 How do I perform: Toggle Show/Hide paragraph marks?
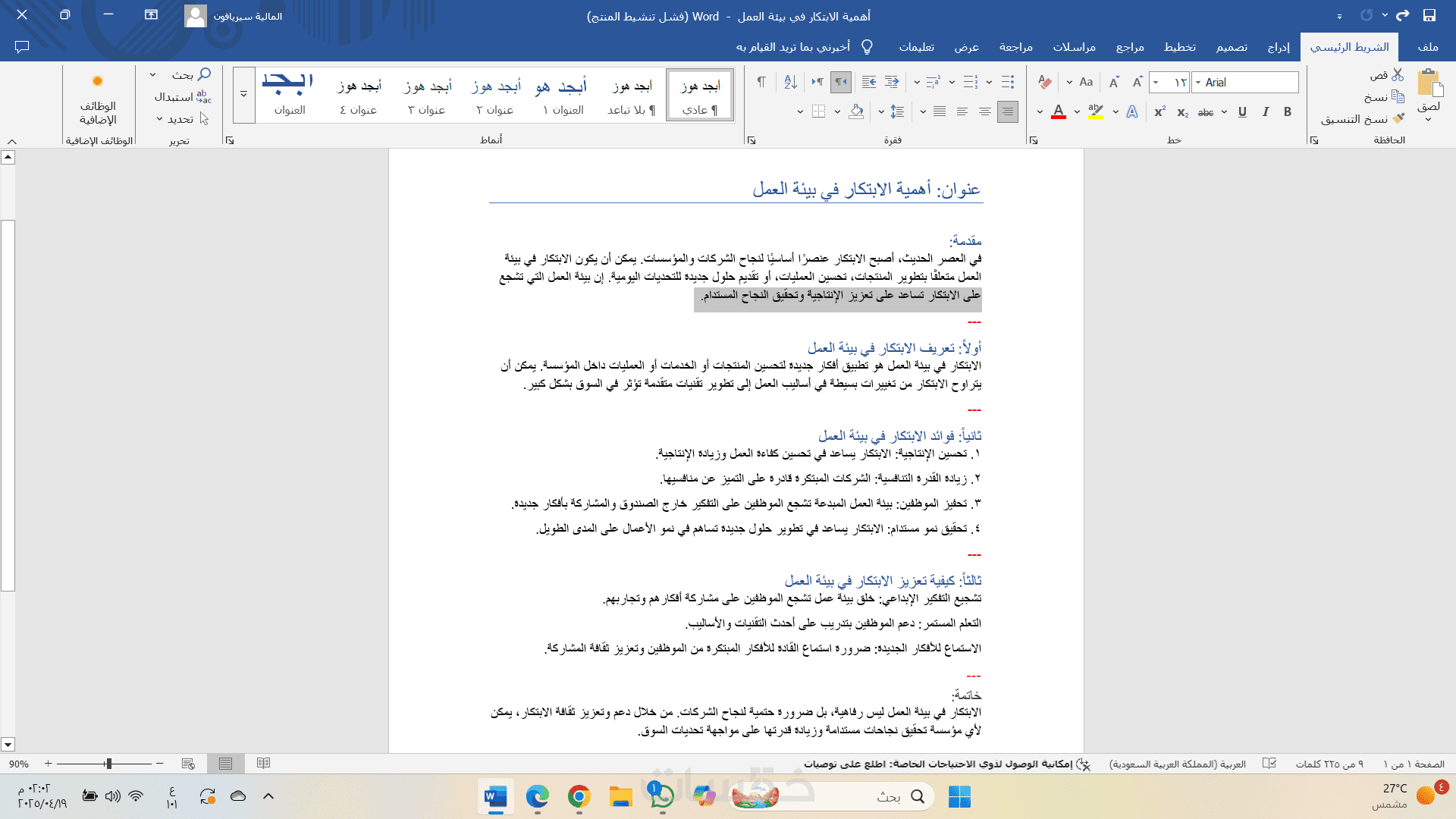(761, 82)
